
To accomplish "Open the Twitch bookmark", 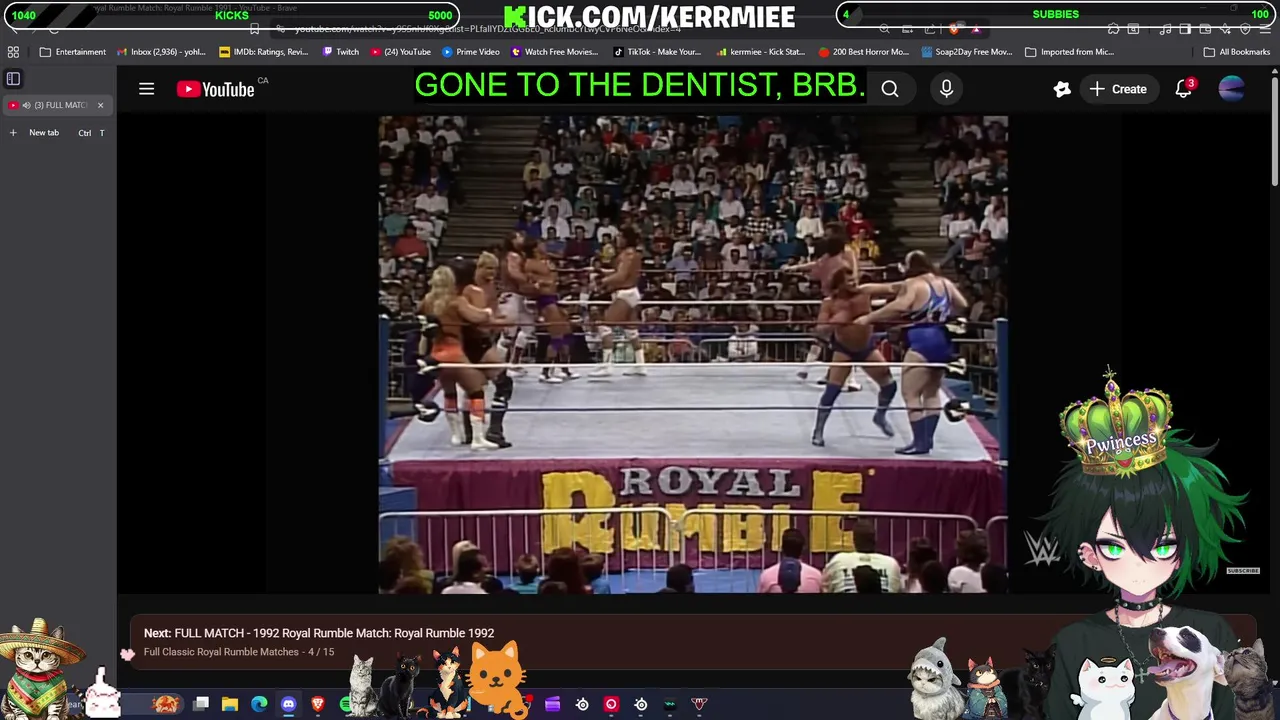I will point(340,52).
